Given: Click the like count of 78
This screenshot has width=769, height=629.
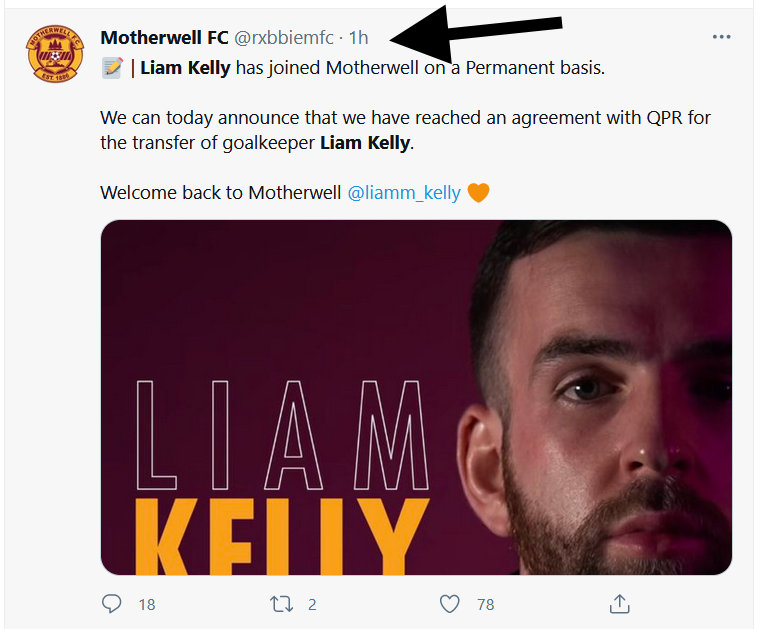Looking at the screenshot, I should [486, 604].
